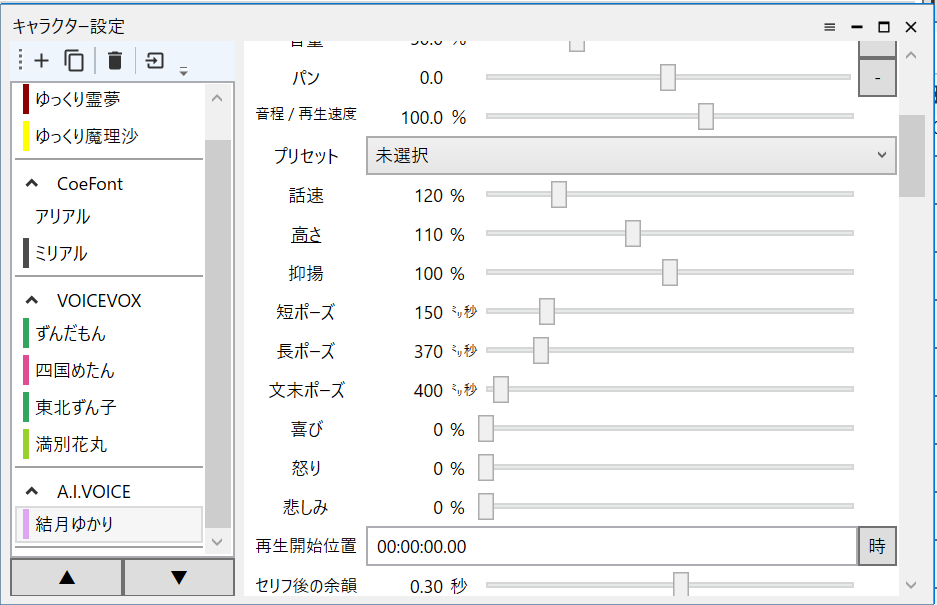
Task: Open the hamburger menu in title bar
Action: (x=829, y=27)
